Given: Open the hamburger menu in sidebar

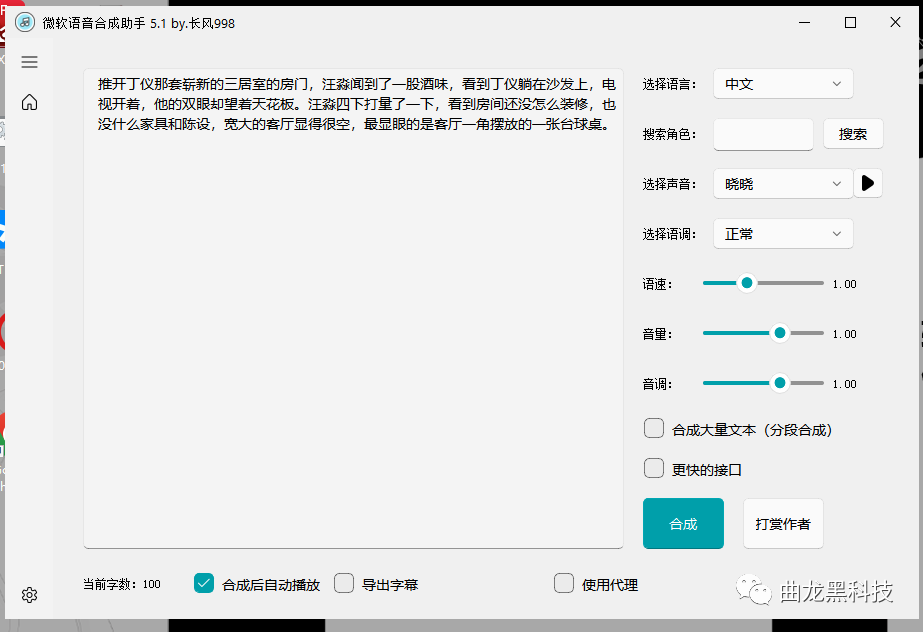Looking at the screenshot, I should click(29, 62).
